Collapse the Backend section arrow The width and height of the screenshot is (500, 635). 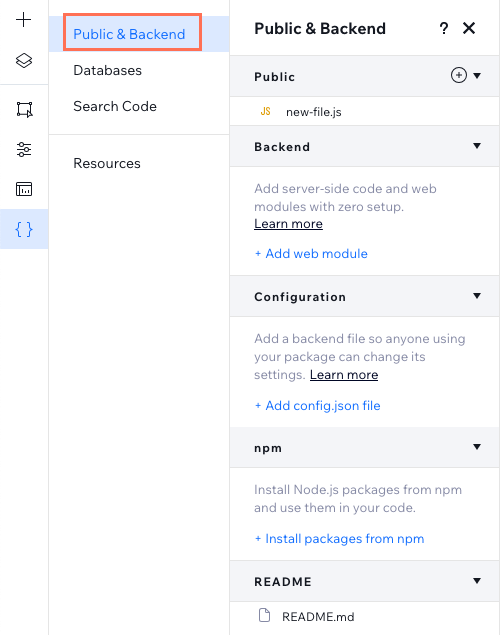[x=477, y=146]
